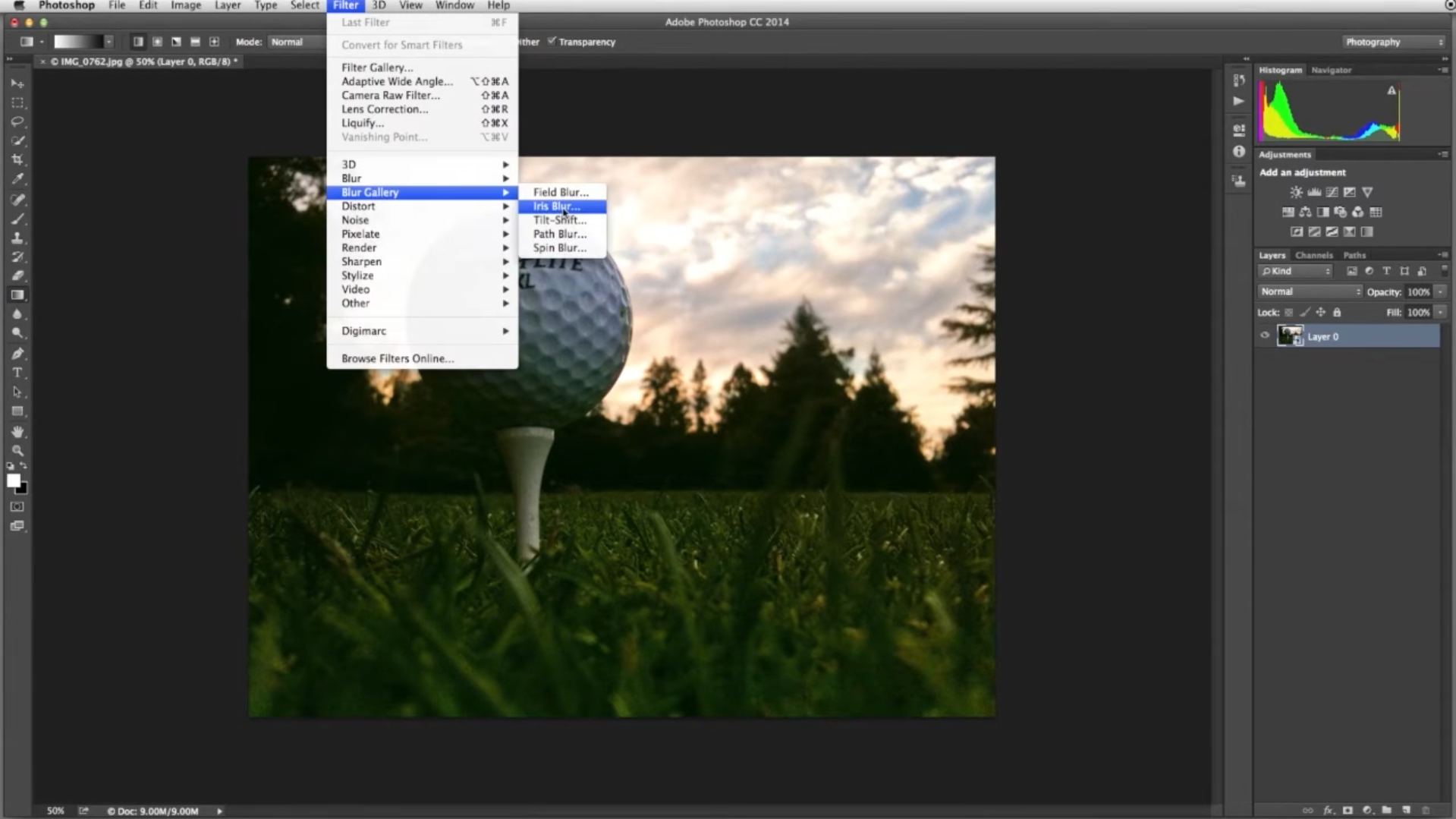This screenshot has width=1456, height=819.
Task: Hide Layer 0 using eye icon
Action: point(1265,335)
